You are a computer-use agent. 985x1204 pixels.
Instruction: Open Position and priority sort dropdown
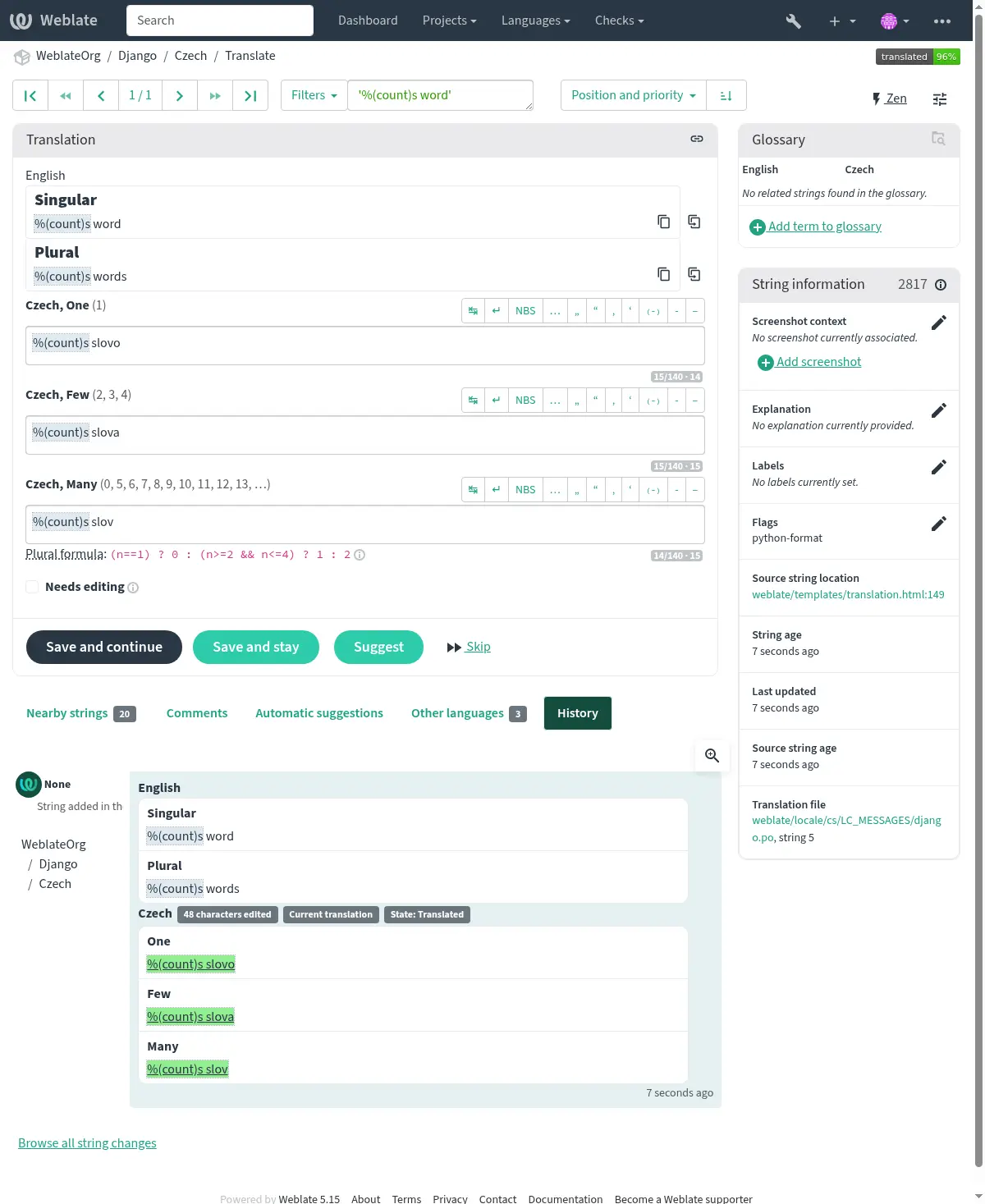(634, 95)
